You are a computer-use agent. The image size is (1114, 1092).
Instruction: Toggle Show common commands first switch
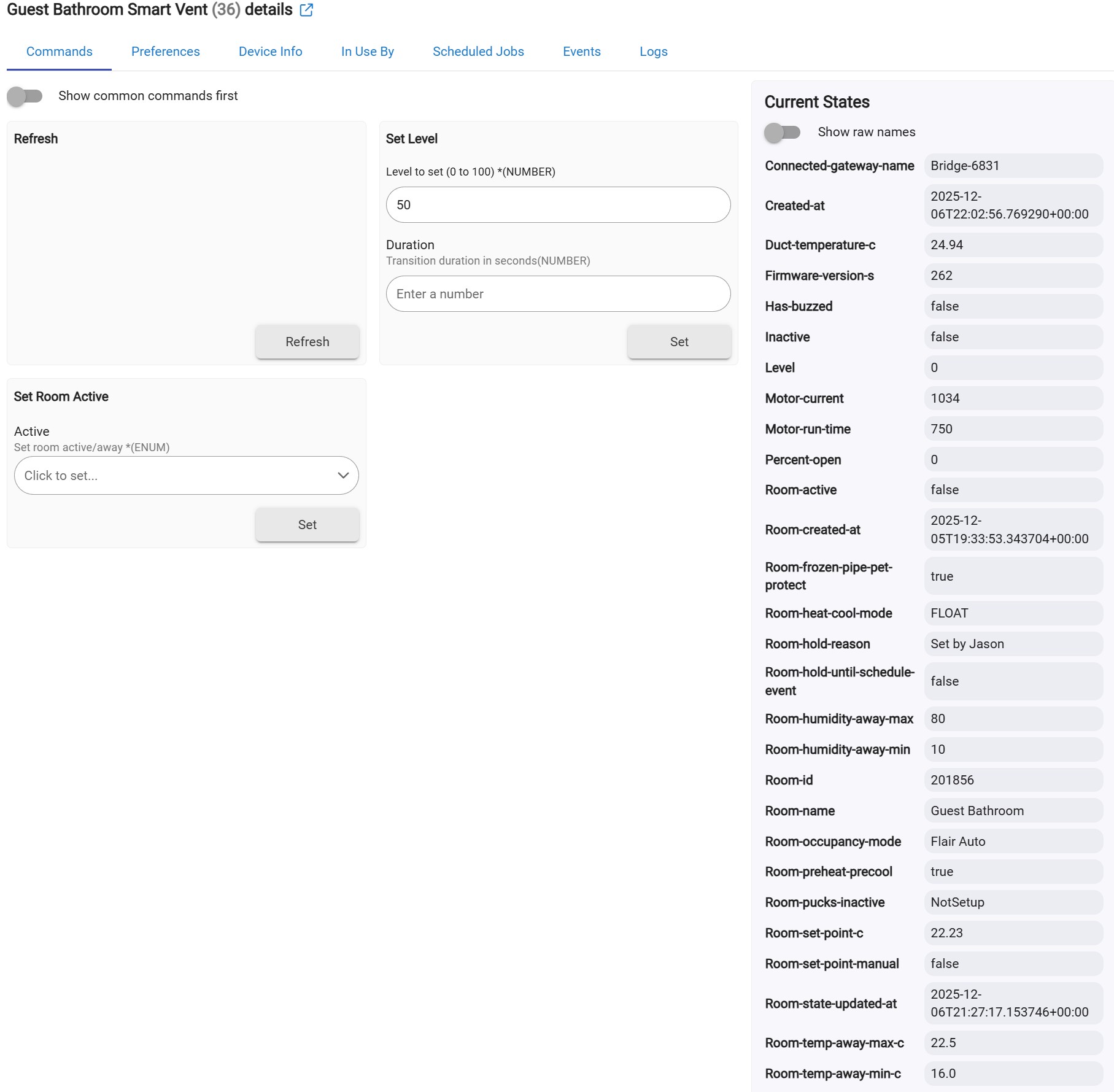[x=25, y=96]
